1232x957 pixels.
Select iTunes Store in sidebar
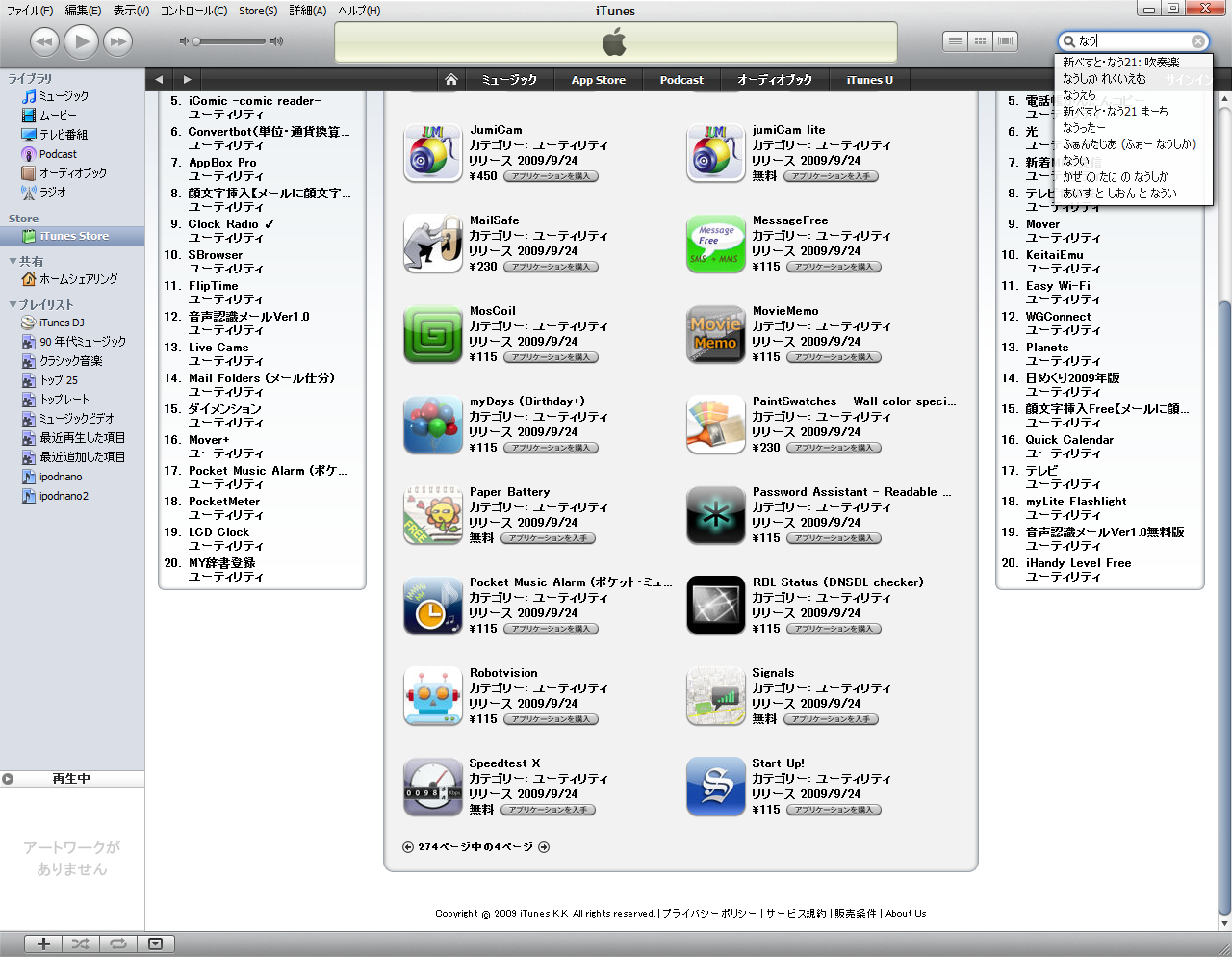72,236
